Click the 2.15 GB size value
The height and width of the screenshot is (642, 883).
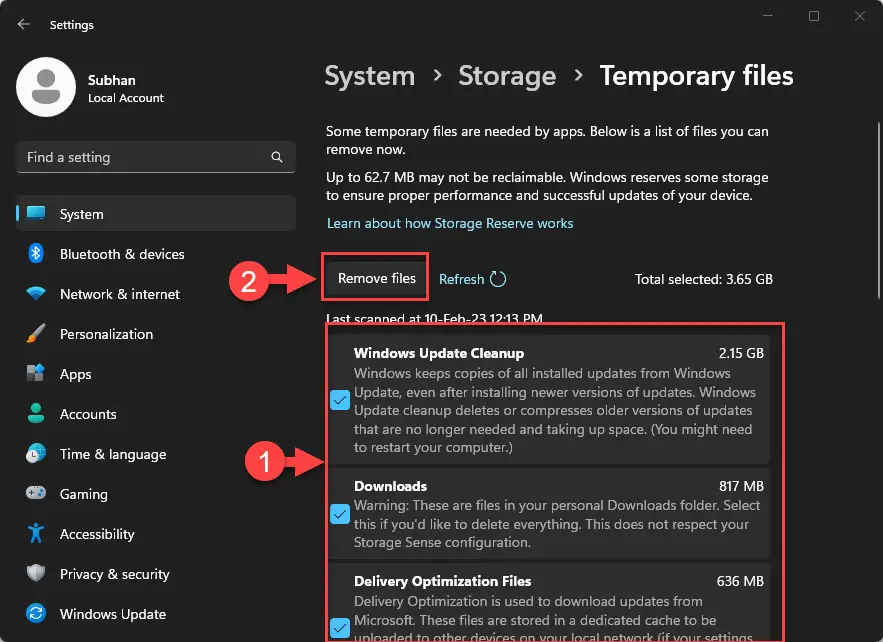pyautogui.click(x=741, y=353)
